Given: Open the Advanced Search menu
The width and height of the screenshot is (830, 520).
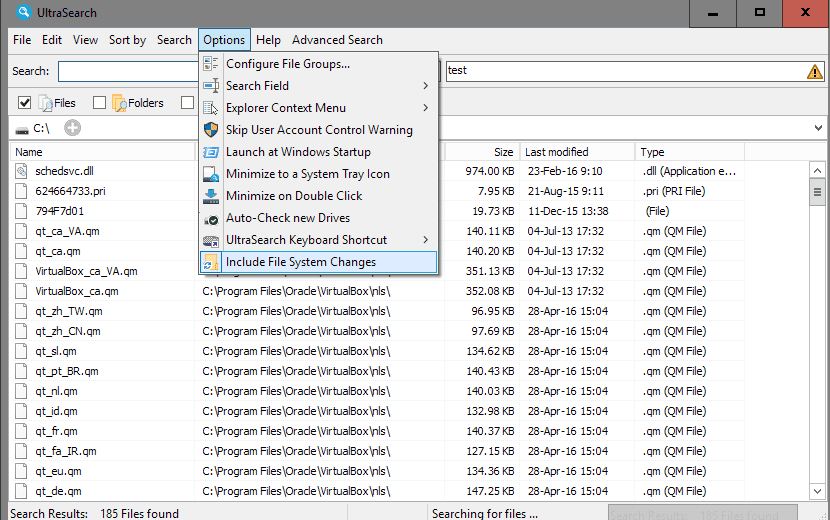Looking at the screenshot, I should coord(337,40).
